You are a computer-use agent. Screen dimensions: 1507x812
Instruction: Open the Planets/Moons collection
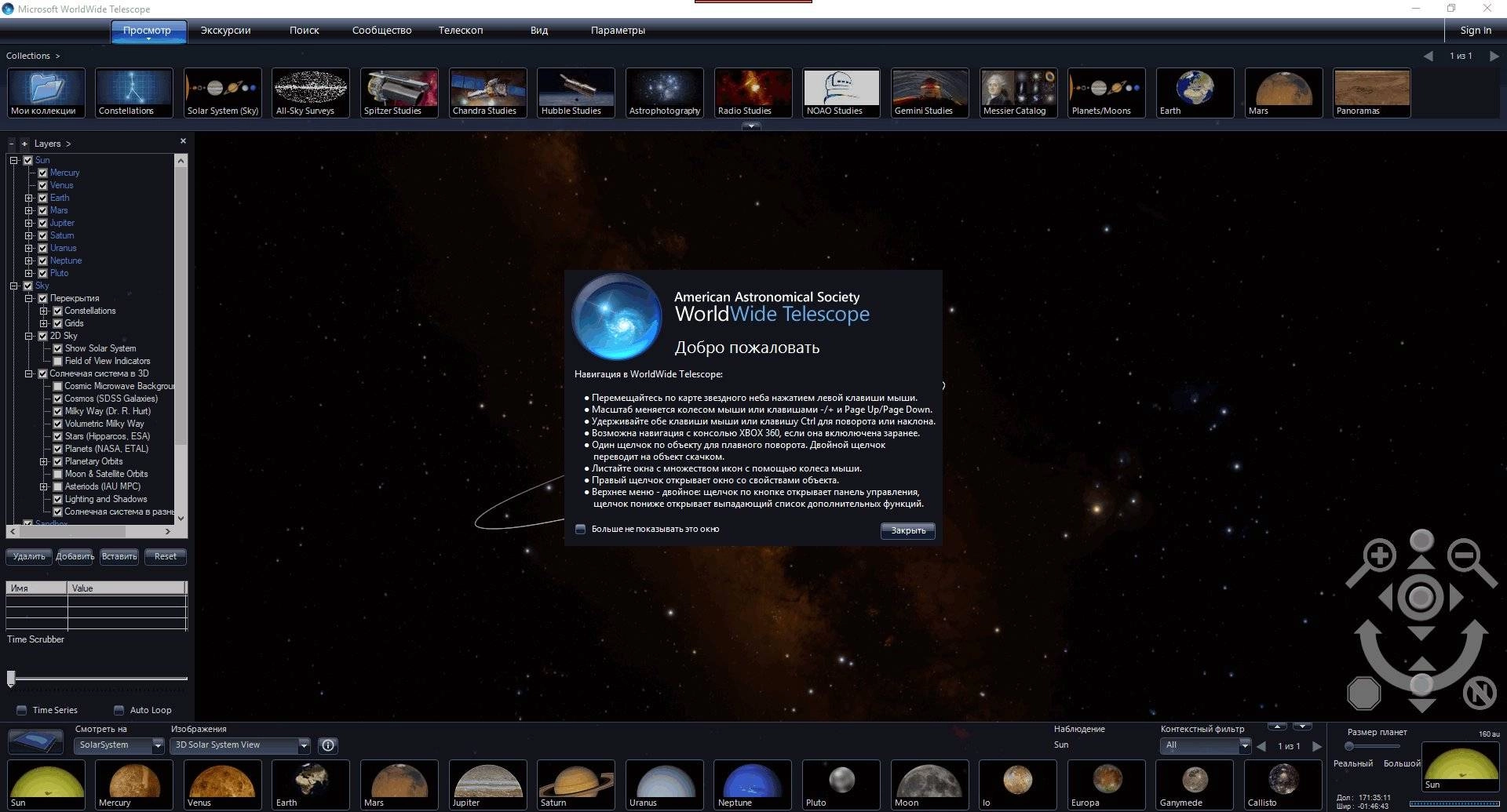[x=1107, y=93]
